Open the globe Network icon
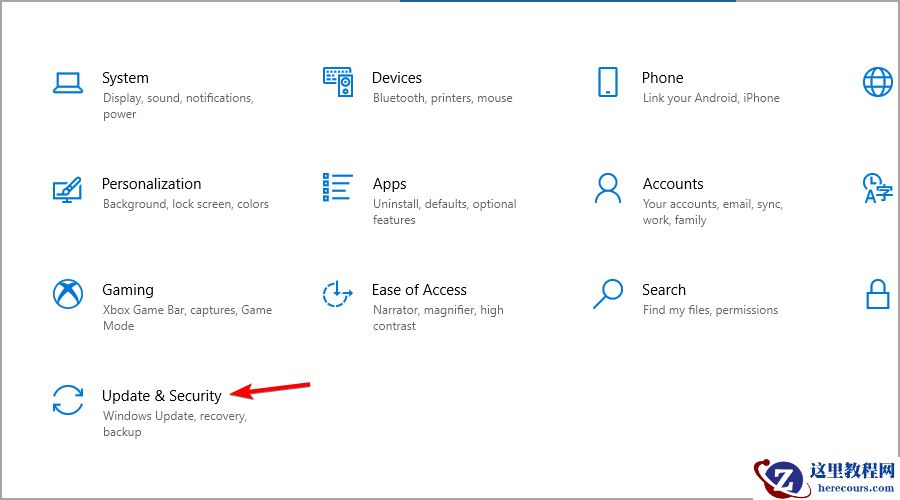The width and height of the screenshot is (900, 500). click(x=878, y=82)
